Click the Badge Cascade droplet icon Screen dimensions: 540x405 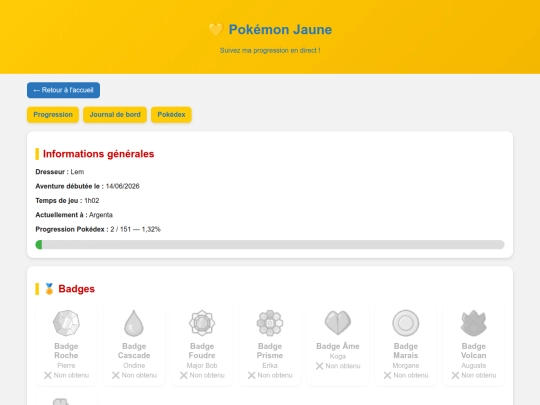[134, 323]
